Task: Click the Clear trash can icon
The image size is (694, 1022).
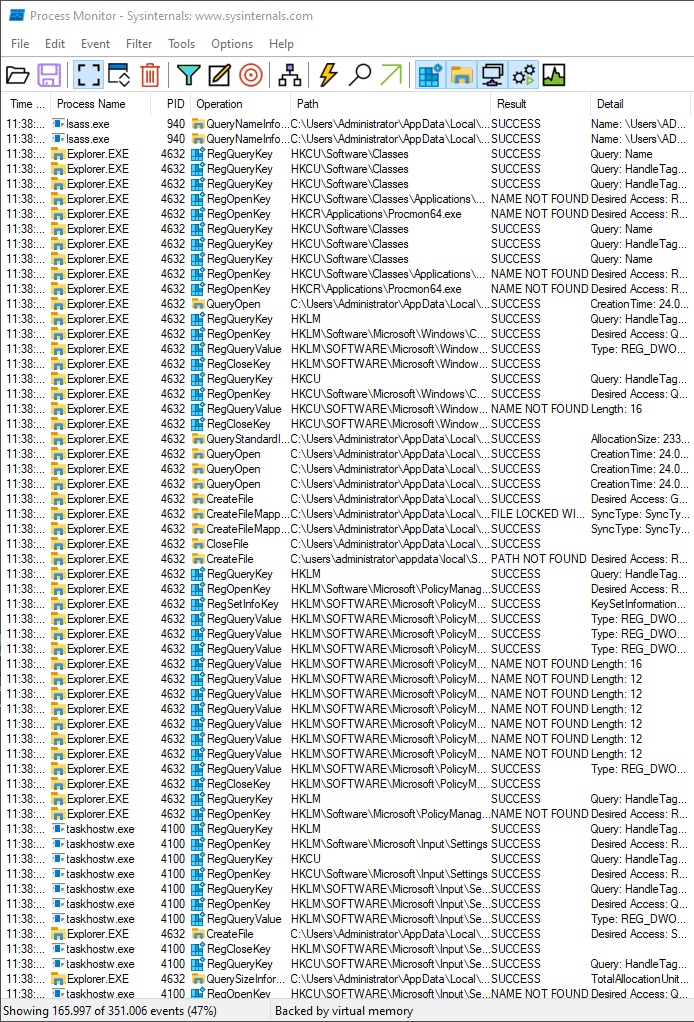Action: [150, 75]
